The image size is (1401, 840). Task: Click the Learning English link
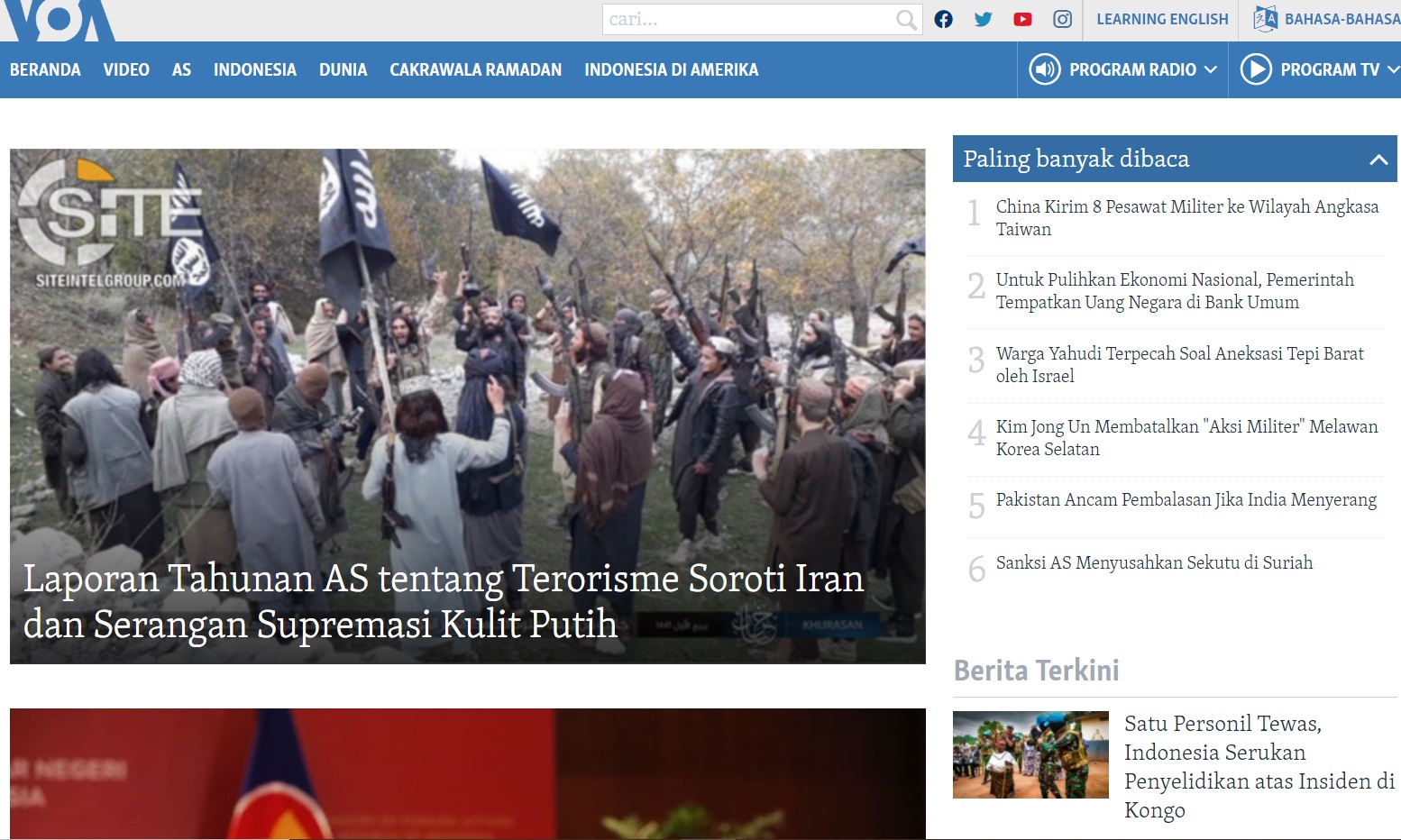point(1162,19)
